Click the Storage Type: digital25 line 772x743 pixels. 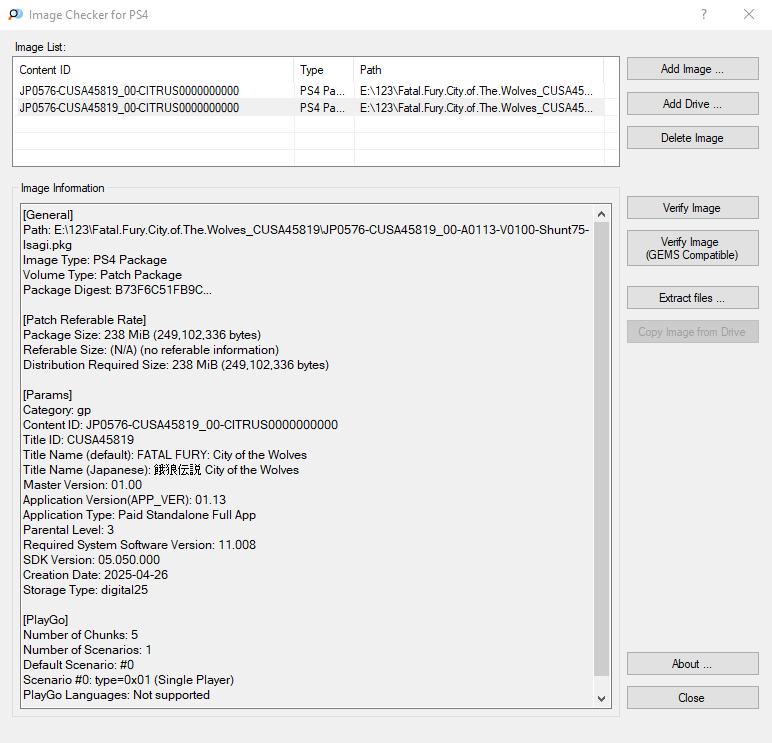tap(85, 590)
